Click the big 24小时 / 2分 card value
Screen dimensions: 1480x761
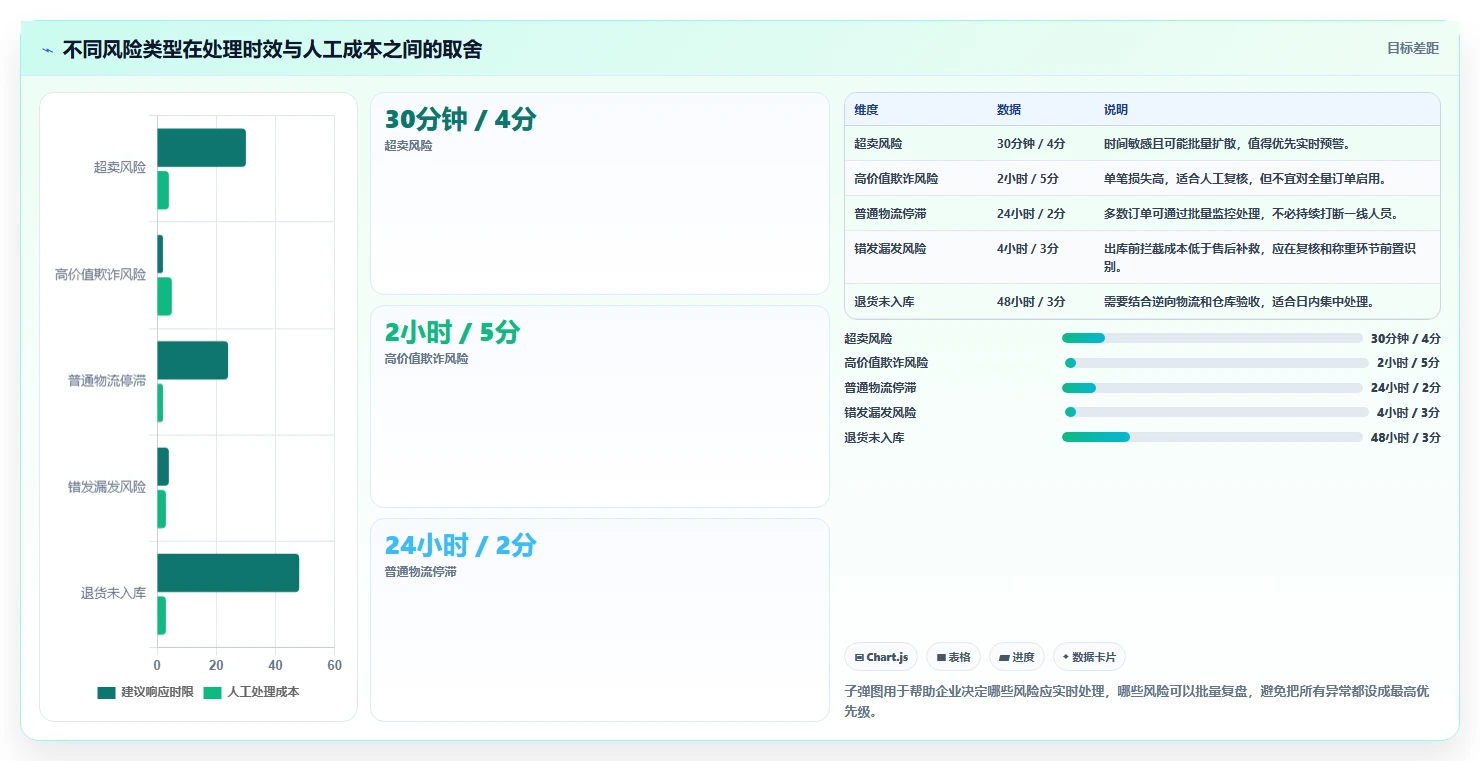tap(460, 546)
